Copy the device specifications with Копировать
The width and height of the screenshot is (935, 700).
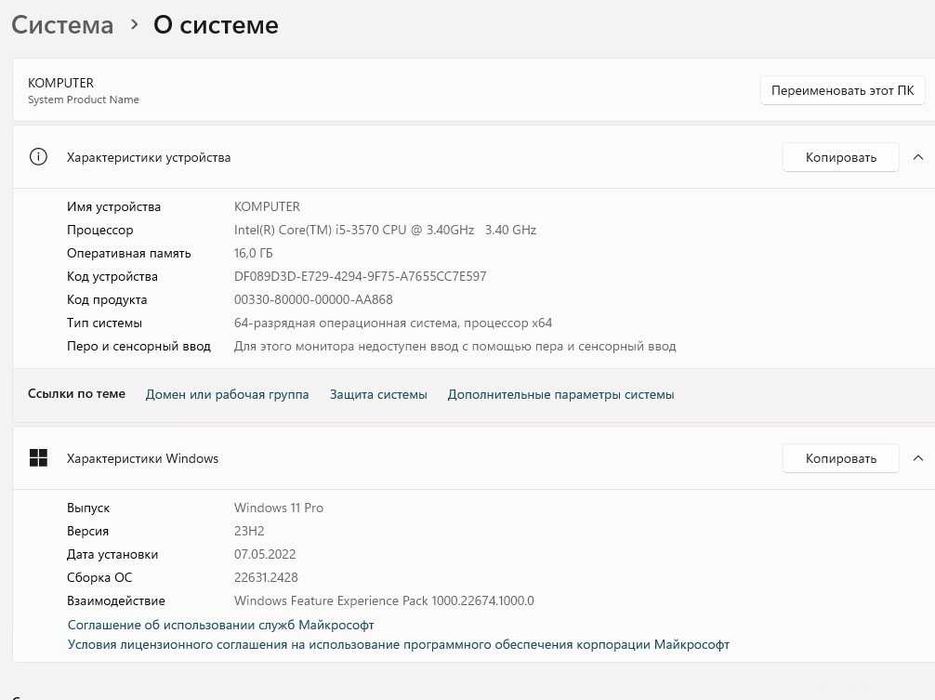[840, 157]
